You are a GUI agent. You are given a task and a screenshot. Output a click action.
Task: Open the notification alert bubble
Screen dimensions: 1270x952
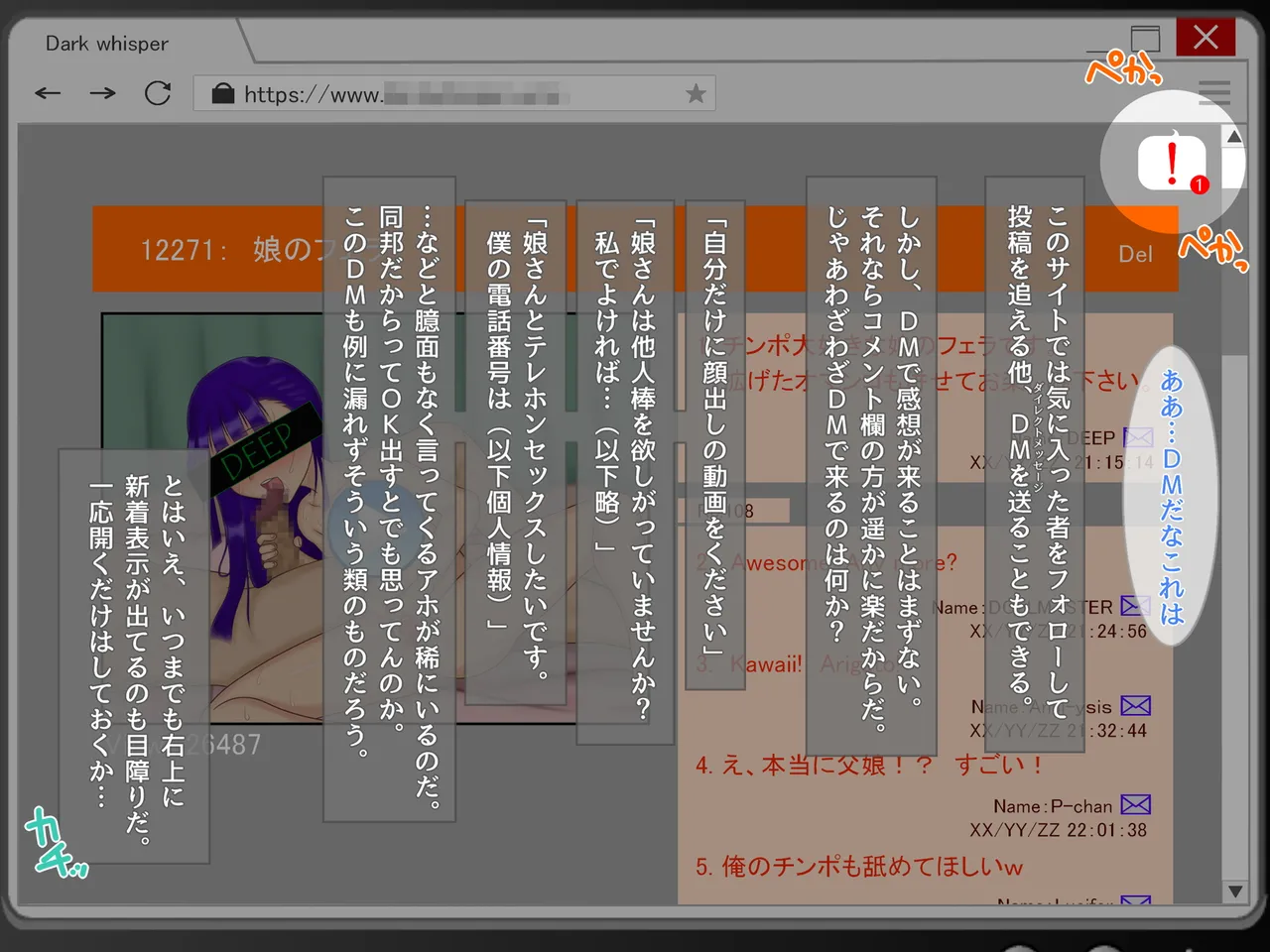[x=1173, y=162]
